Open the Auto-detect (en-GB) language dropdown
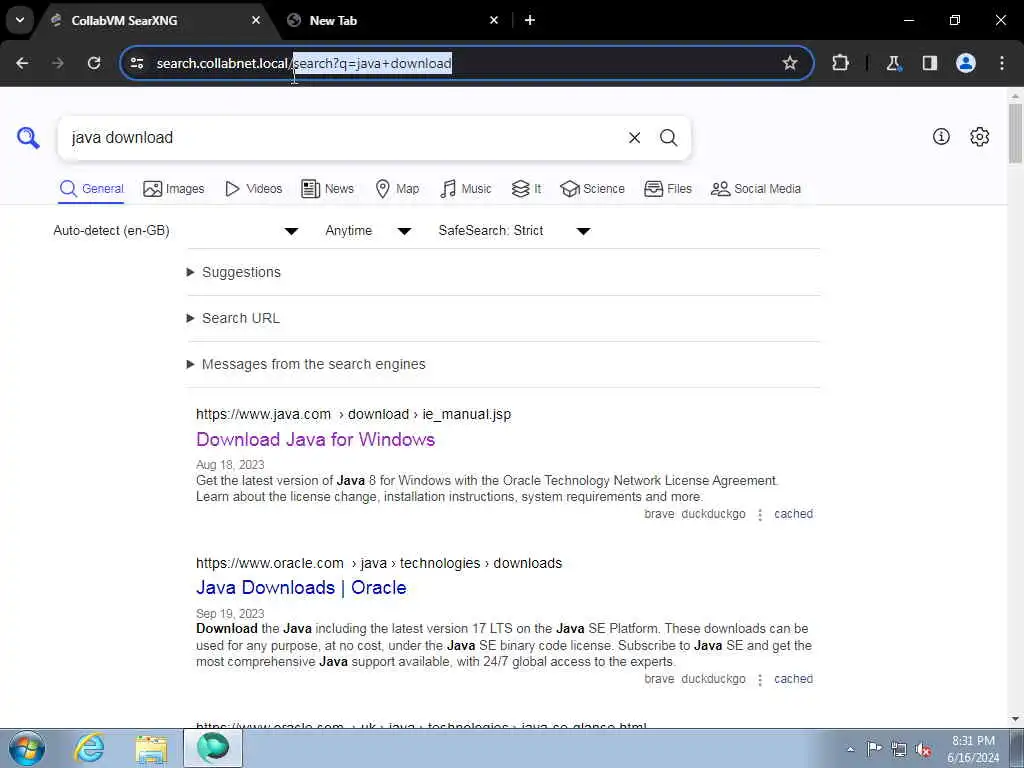Screen dimensions: 1024x768 tap(176, 231)
